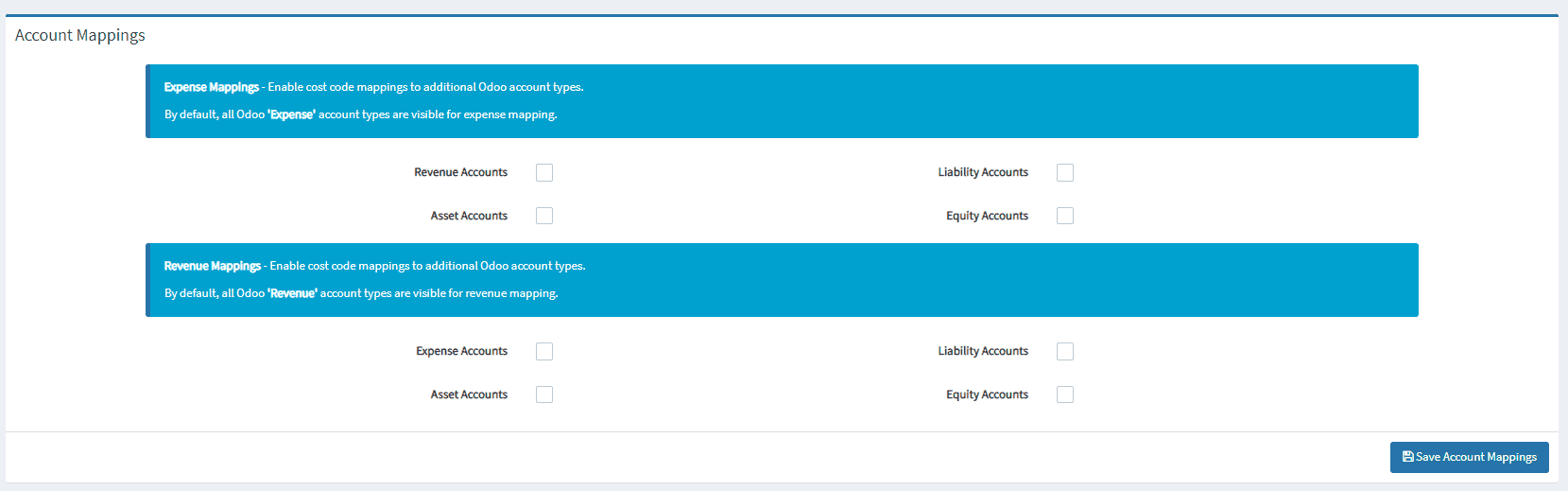Image resolution: width=1568 pixels, height=491 pixels.
Task: Click the Revenue Mappings info banner title
Action: tap(212, 266)
